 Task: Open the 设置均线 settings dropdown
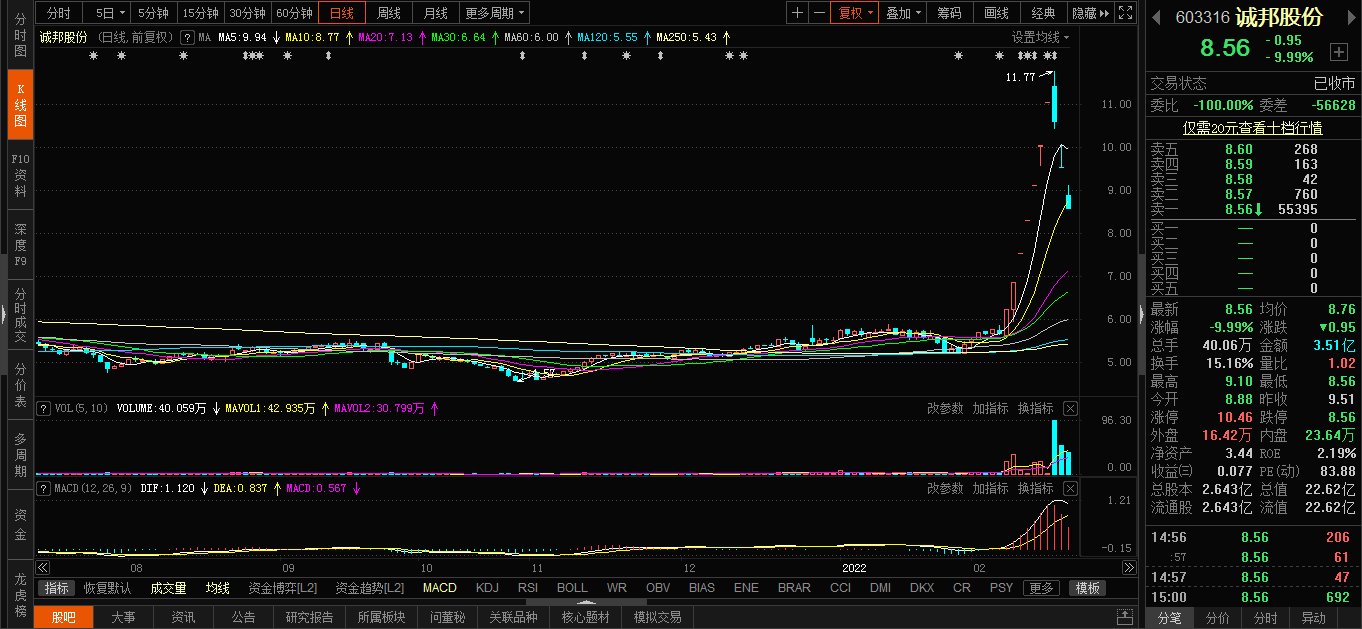click(1039, 37)
